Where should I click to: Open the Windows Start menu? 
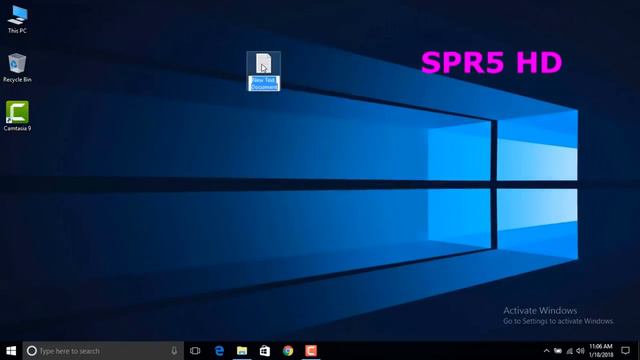pos(11,351)
